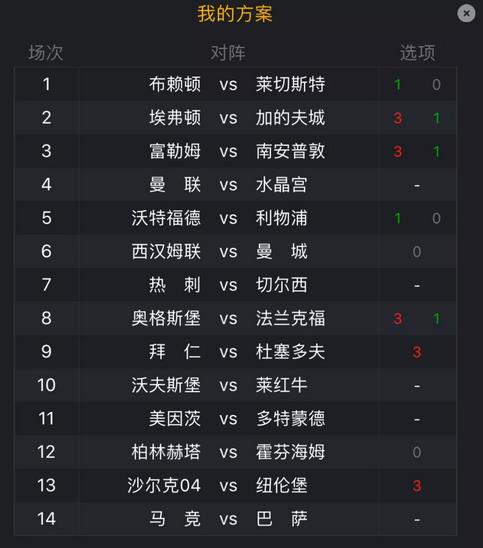Screen dimensions: 483x548
Task: Click option 3 for 埃弗顿 vs 加的夫城
Action: click(397, 118)
